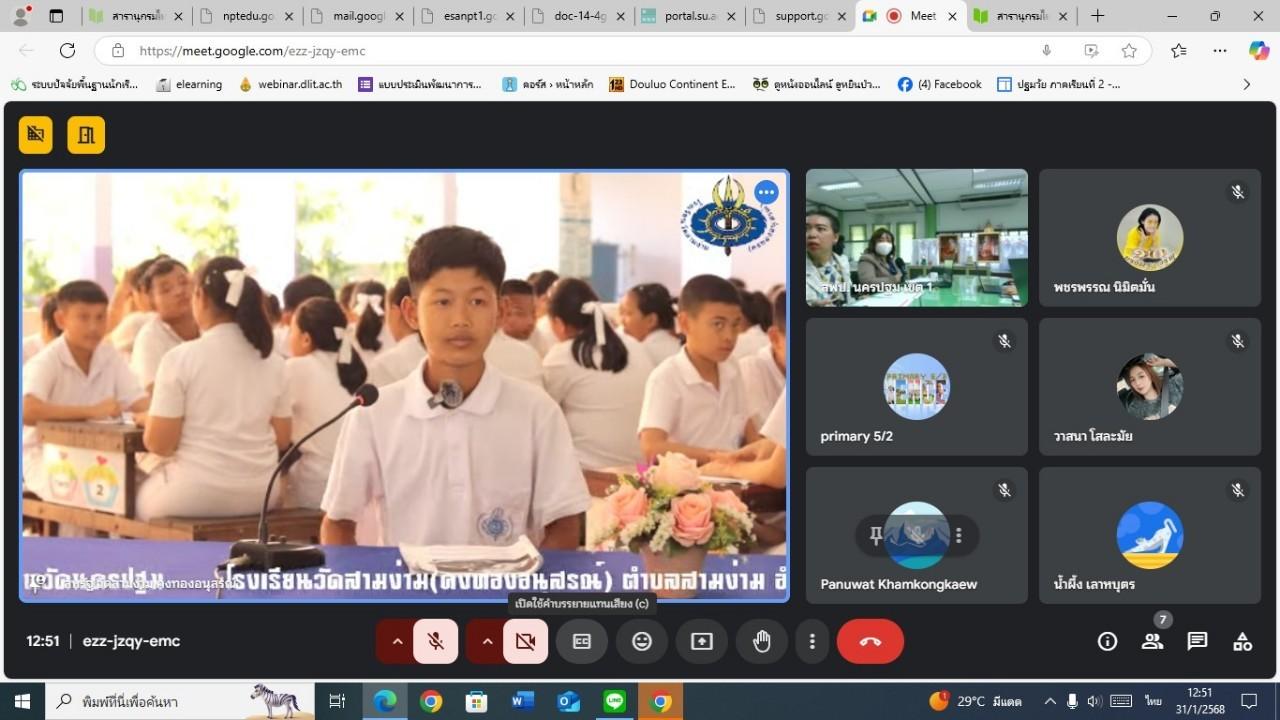The image size is (1280, 720).
Task: Turn on closed captions
Action: click(x=582, y=641)
